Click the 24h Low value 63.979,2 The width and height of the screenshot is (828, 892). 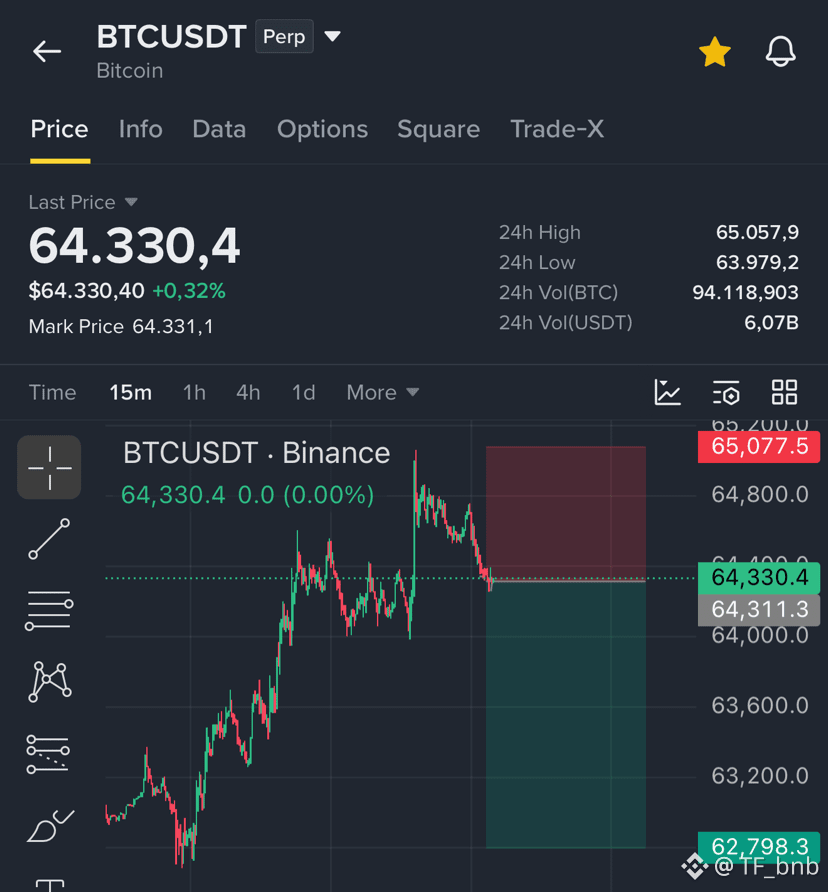click(x=757, y=262)
